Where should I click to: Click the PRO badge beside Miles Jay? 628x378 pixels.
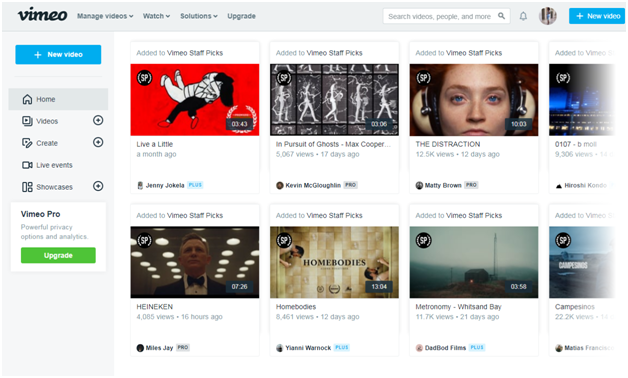[x=183, y=348]
